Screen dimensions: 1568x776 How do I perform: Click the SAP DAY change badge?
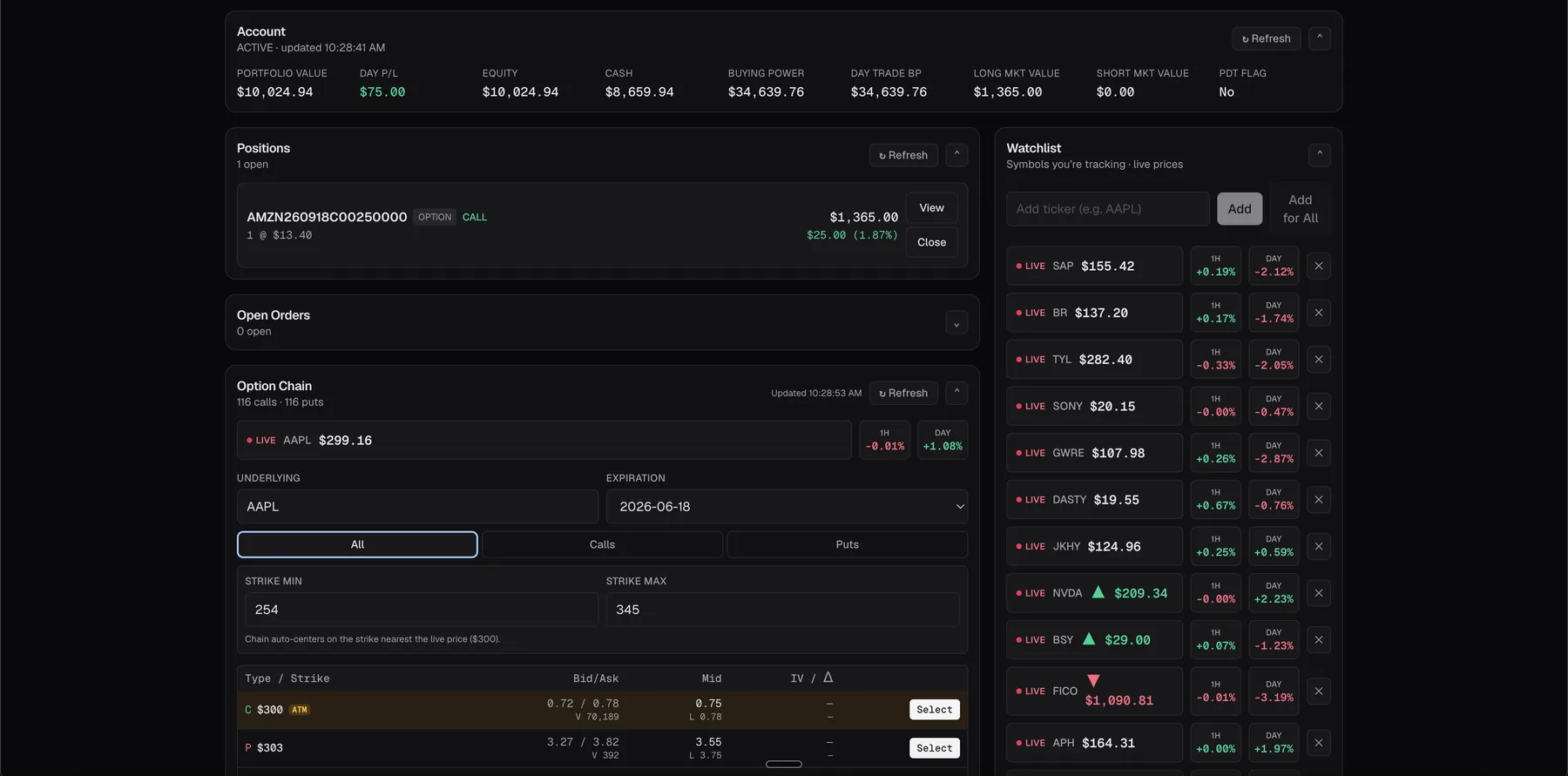click(x=1274, y=266)
